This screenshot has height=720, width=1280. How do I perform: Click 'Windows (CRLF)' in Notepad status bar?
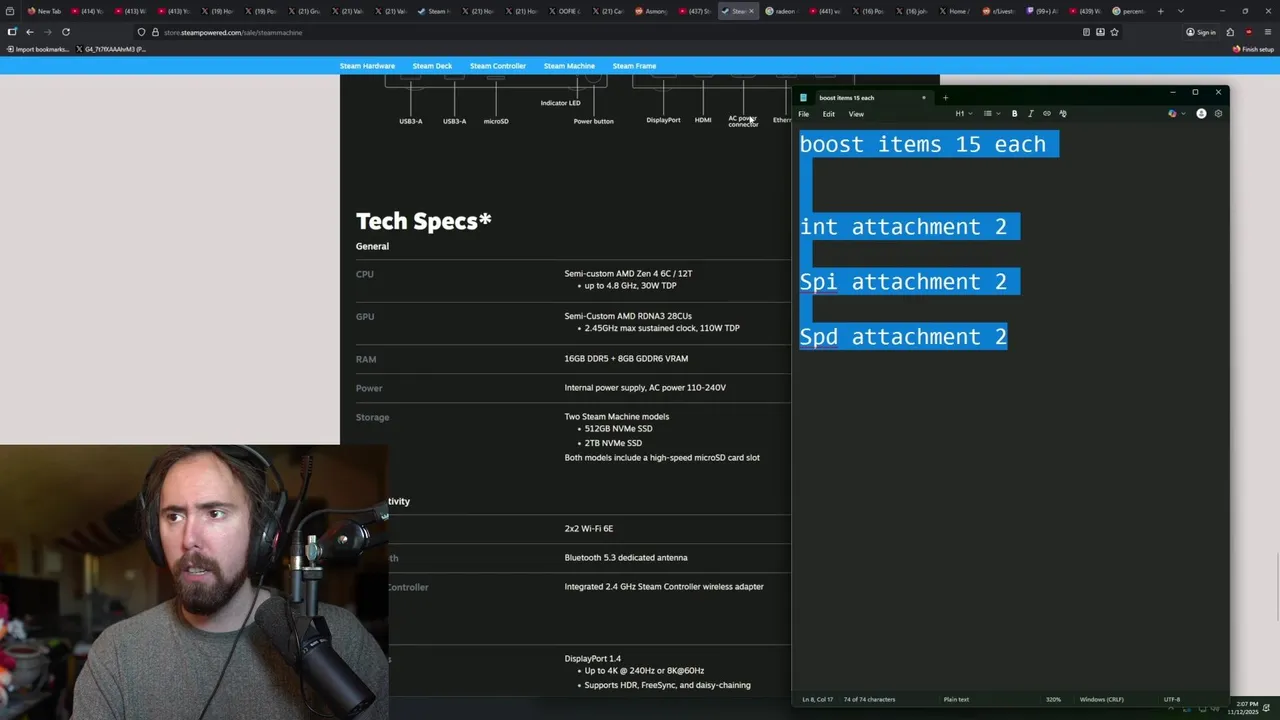tap(1101, 699)
